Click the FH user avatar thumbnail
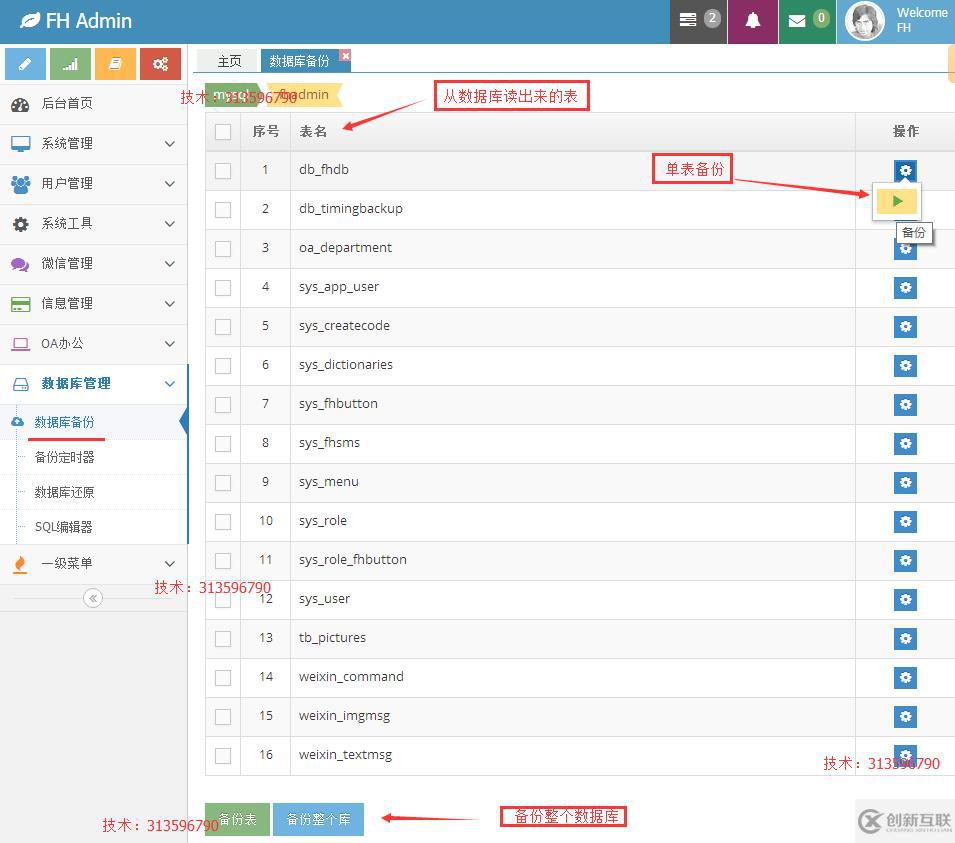The height and width of the screenshot is (843, 955). coord(864,21)
